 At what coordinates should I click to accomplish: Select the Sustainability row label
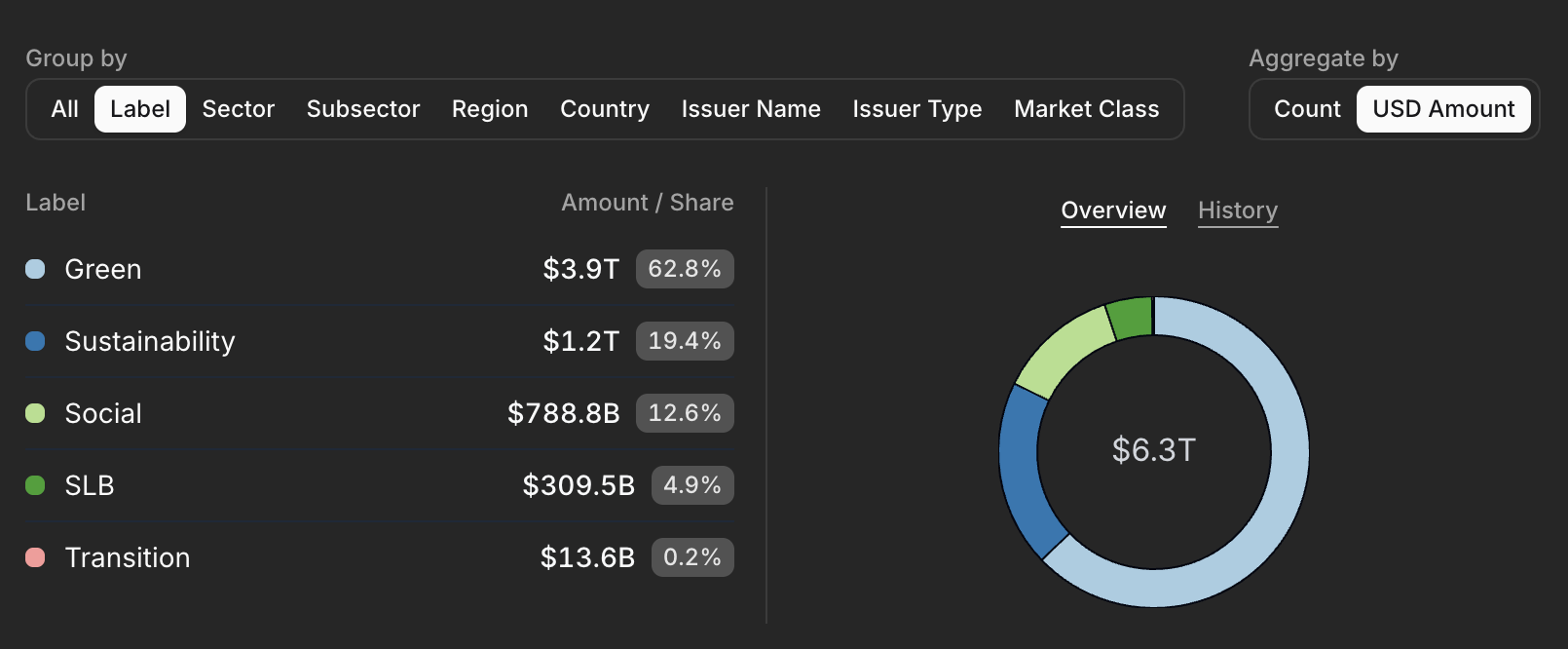[x=150, y=341]
